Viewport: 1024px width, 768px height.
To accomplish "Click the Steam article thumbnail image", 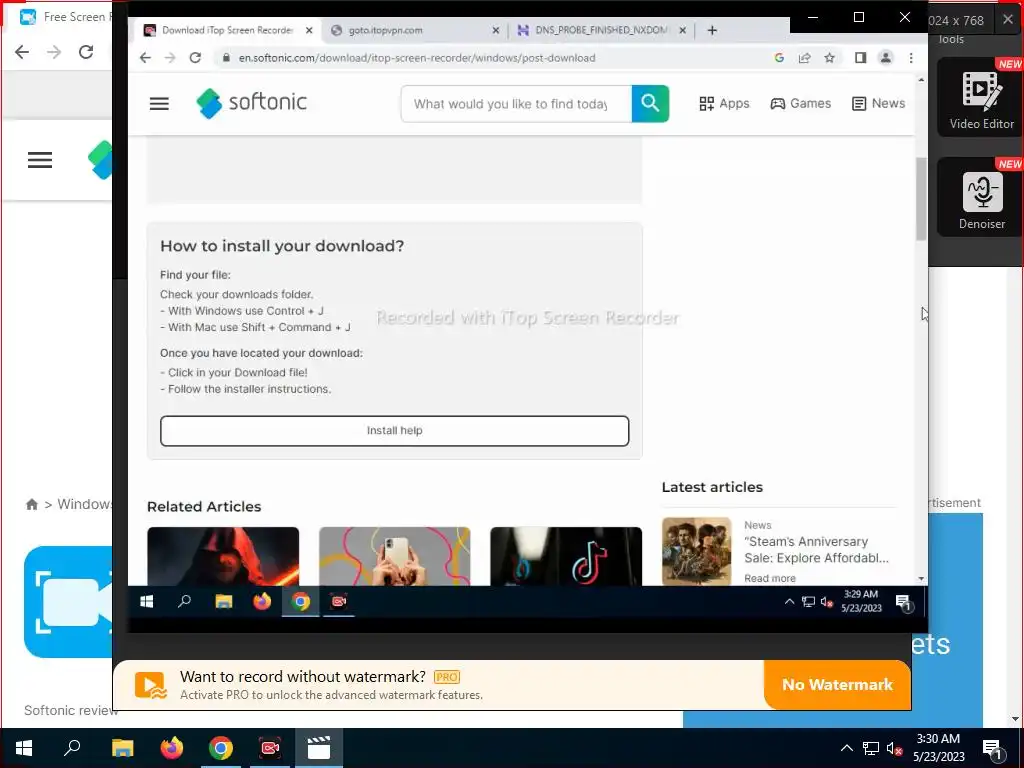I will click(696, 551).
